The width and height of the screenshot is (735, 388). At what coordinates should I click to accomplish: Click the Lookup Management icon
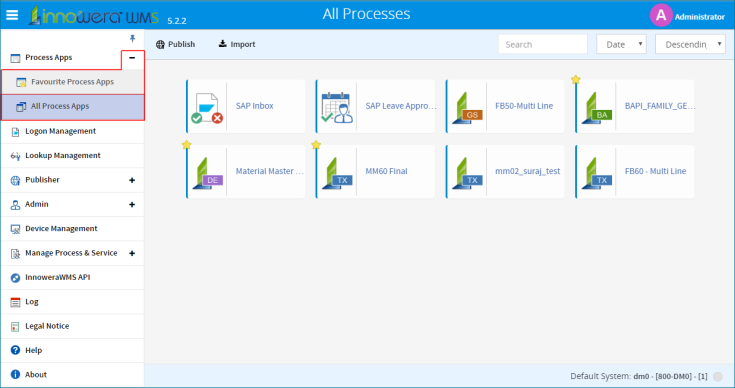coord(15,156)
